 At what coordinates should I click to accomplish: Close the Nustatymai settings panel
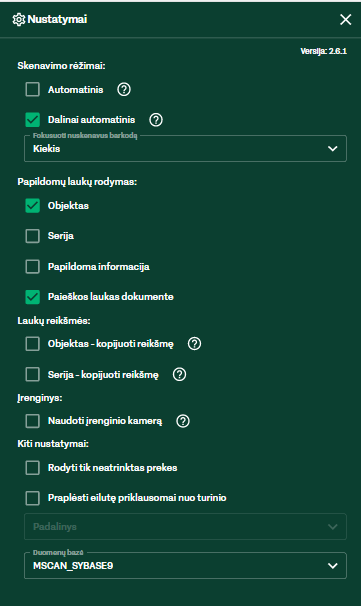pyautogui.click(x=345, y=19)
